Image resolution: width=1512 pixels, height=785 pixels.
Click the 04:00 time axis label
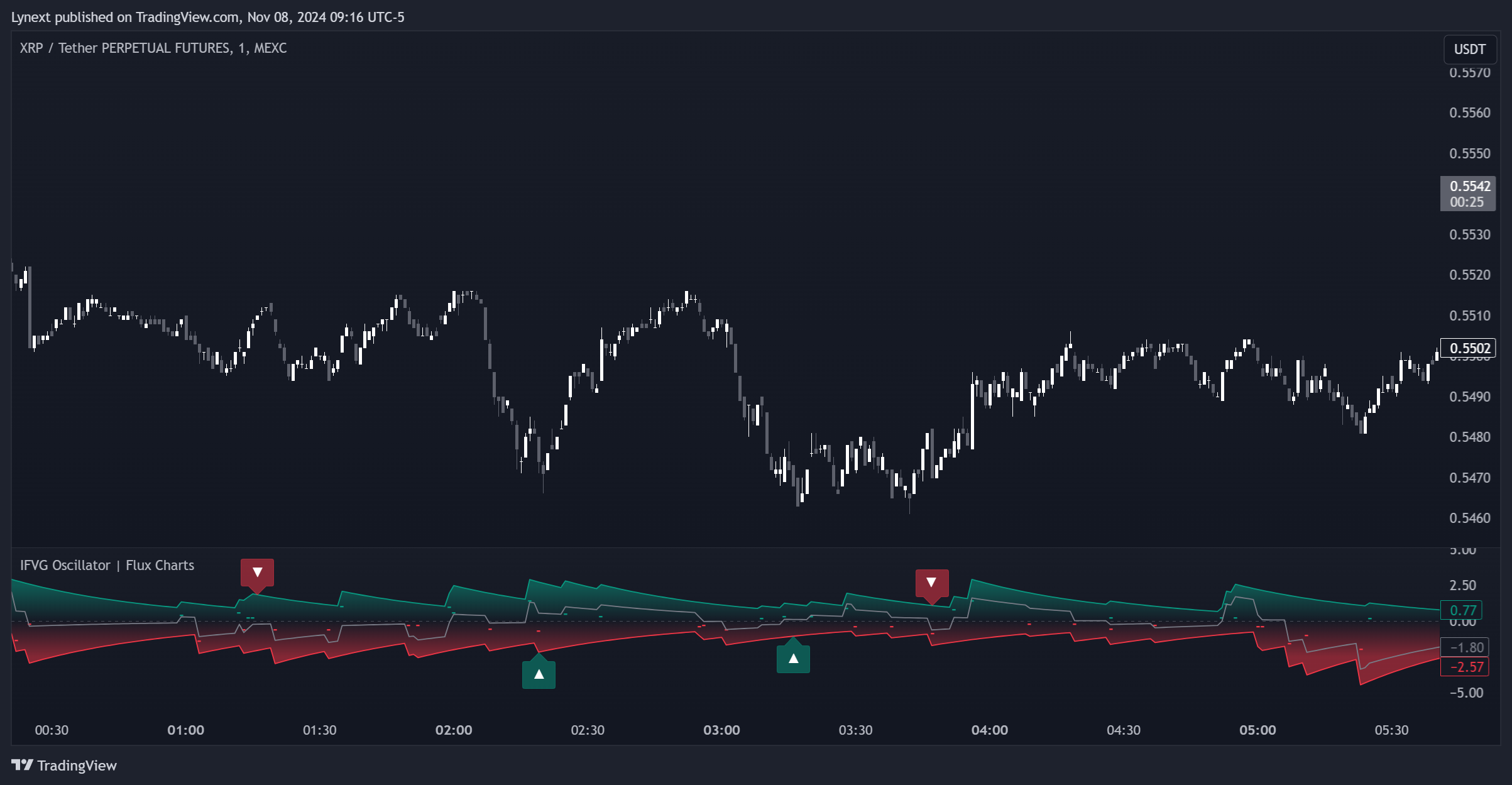pyautogui.click(x=989, y=730)
